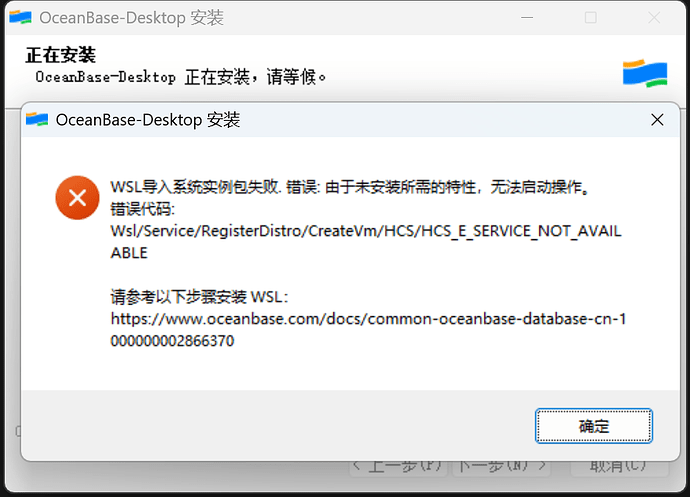
Task: Click the installer window's title bar OceanBase icon
Action: click(19, 18)
